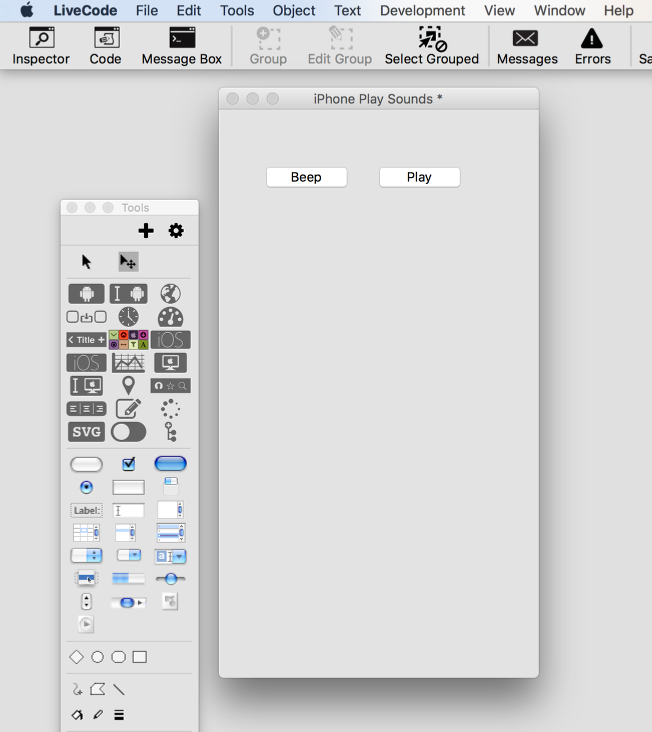Select the Clock widget

[x=128, y=317]
